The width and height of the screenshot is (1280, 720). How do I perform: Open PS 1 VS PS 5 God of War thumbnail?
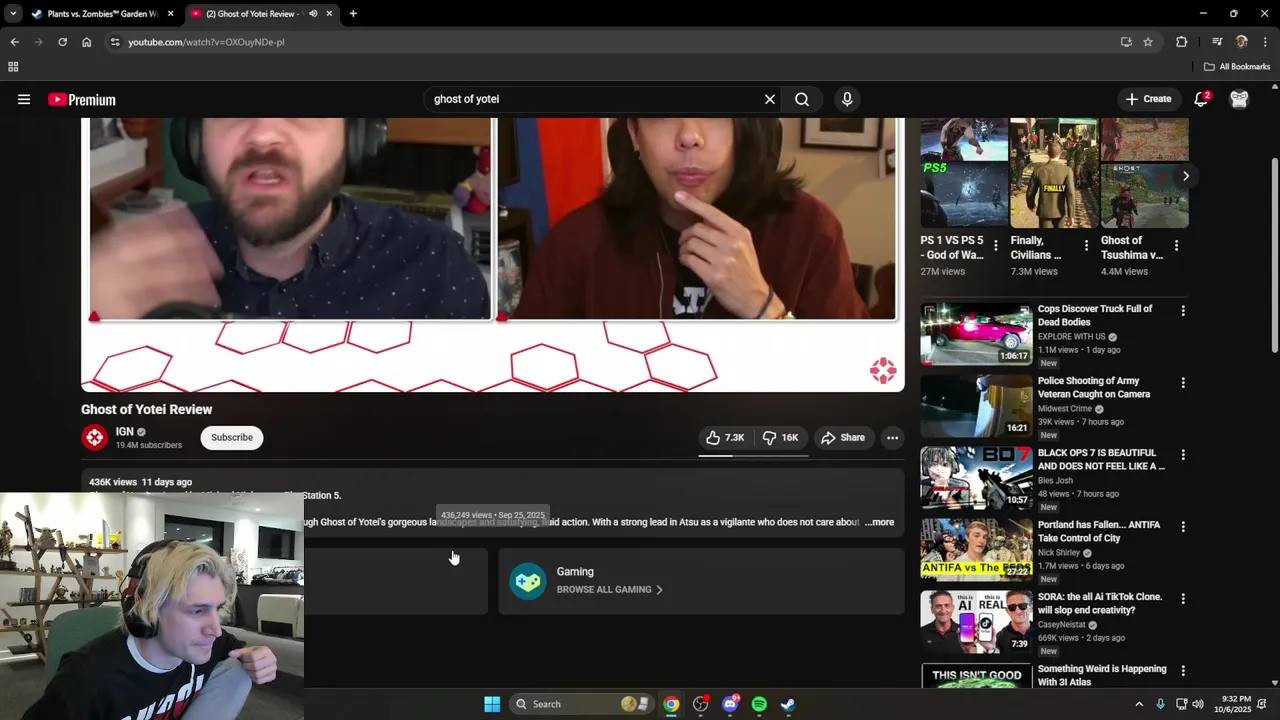[964, 173]
